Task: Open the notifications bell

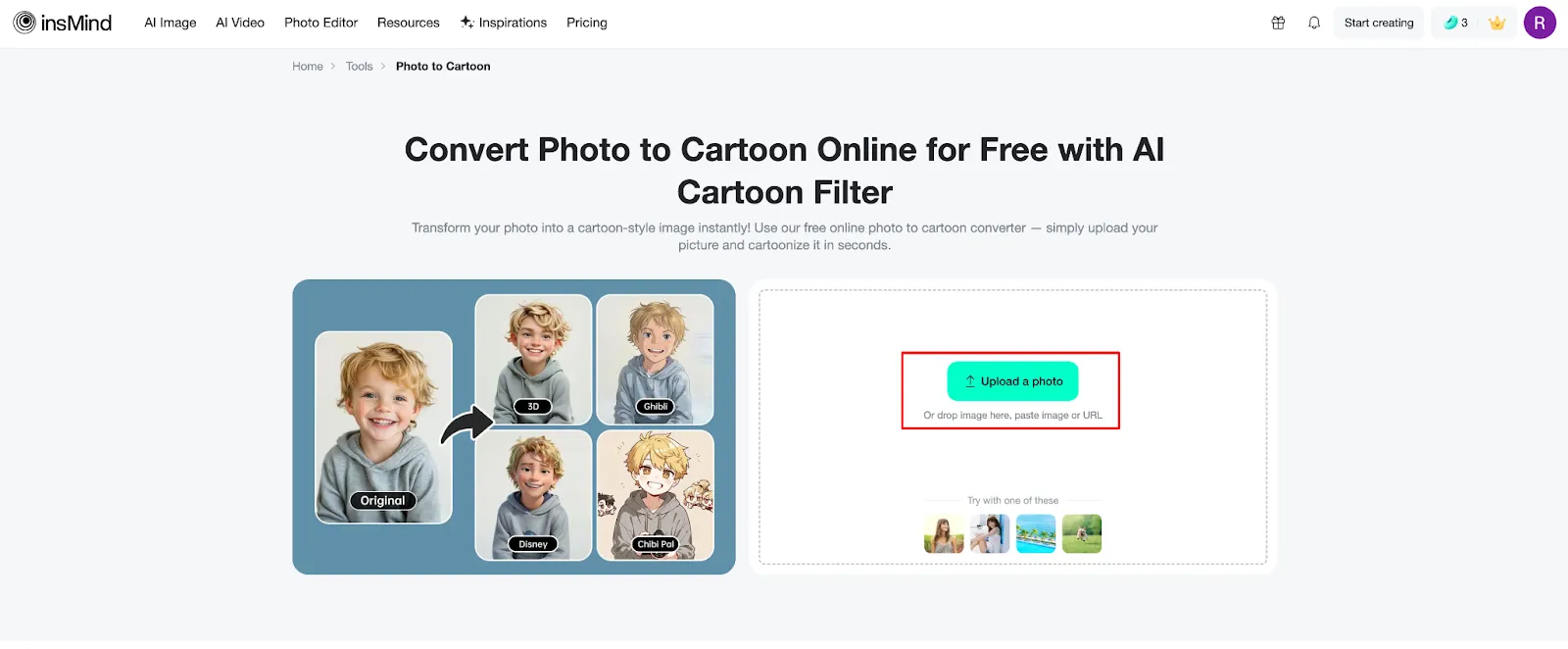Action: (1314, 23)
